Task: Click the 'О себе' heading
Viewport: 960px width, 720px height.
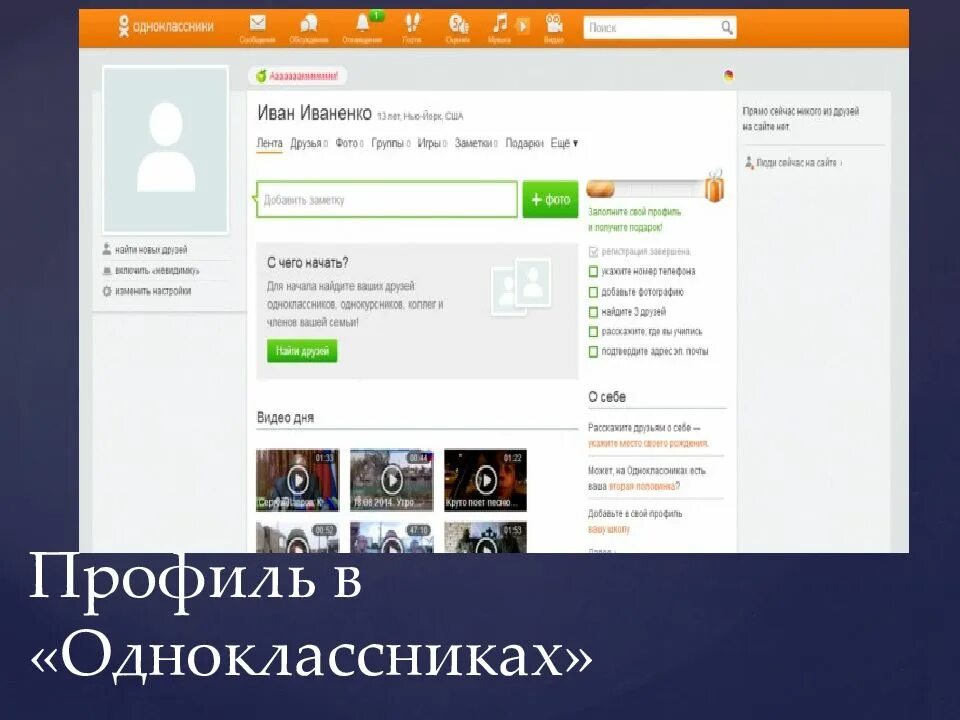Action: pos(607,397)
